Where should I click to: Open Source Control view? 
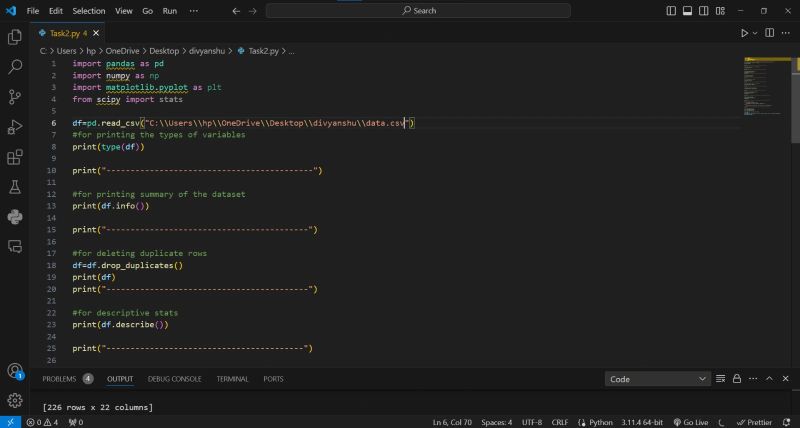15,97
